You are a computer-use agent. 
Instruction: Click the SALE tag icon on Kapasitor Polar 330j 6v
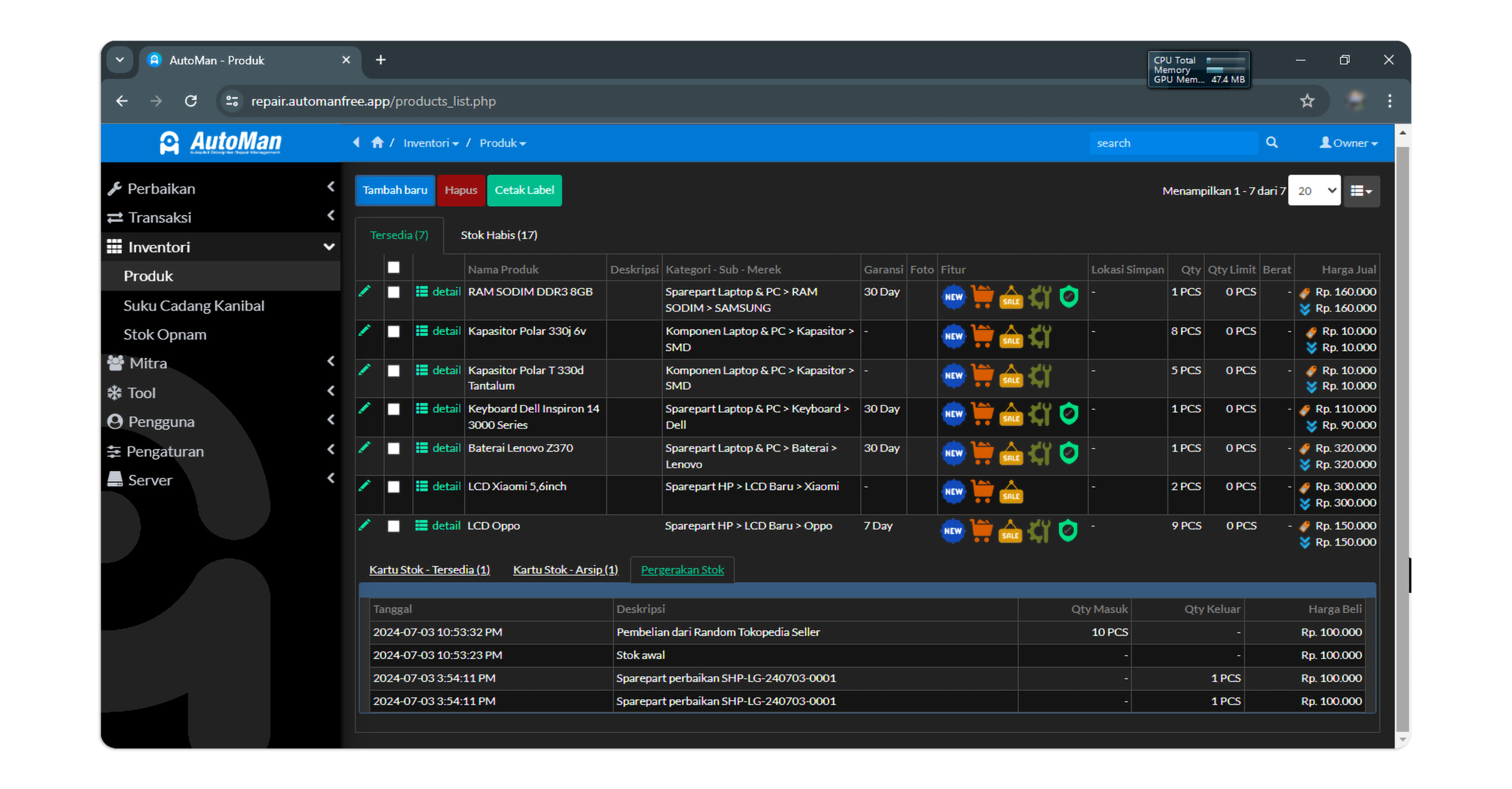[x=1011, y=337]
